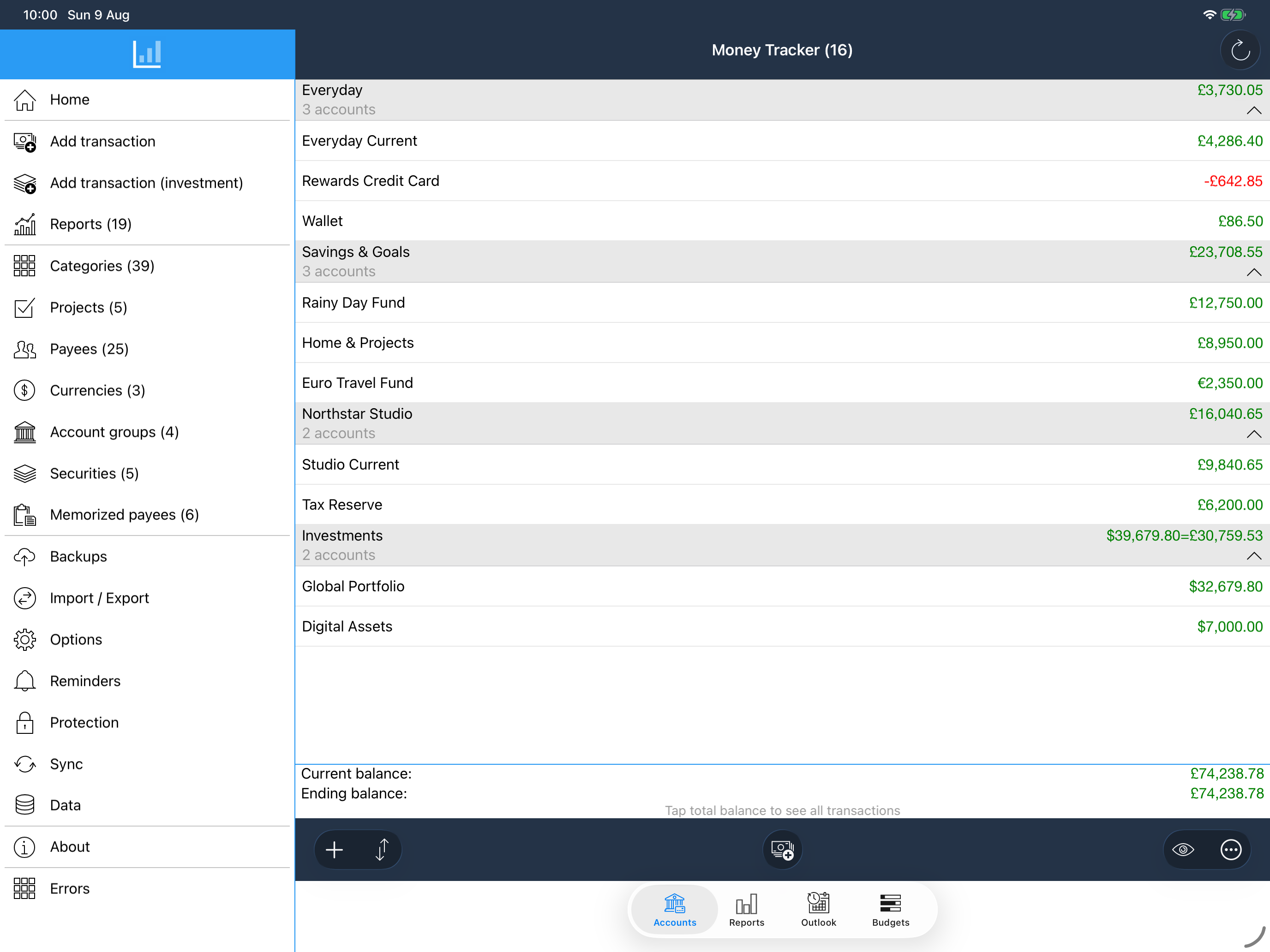Screen dimensions: 1270x952
Task: Click the Securities (5) layers icon
Action: click(24, 473)
